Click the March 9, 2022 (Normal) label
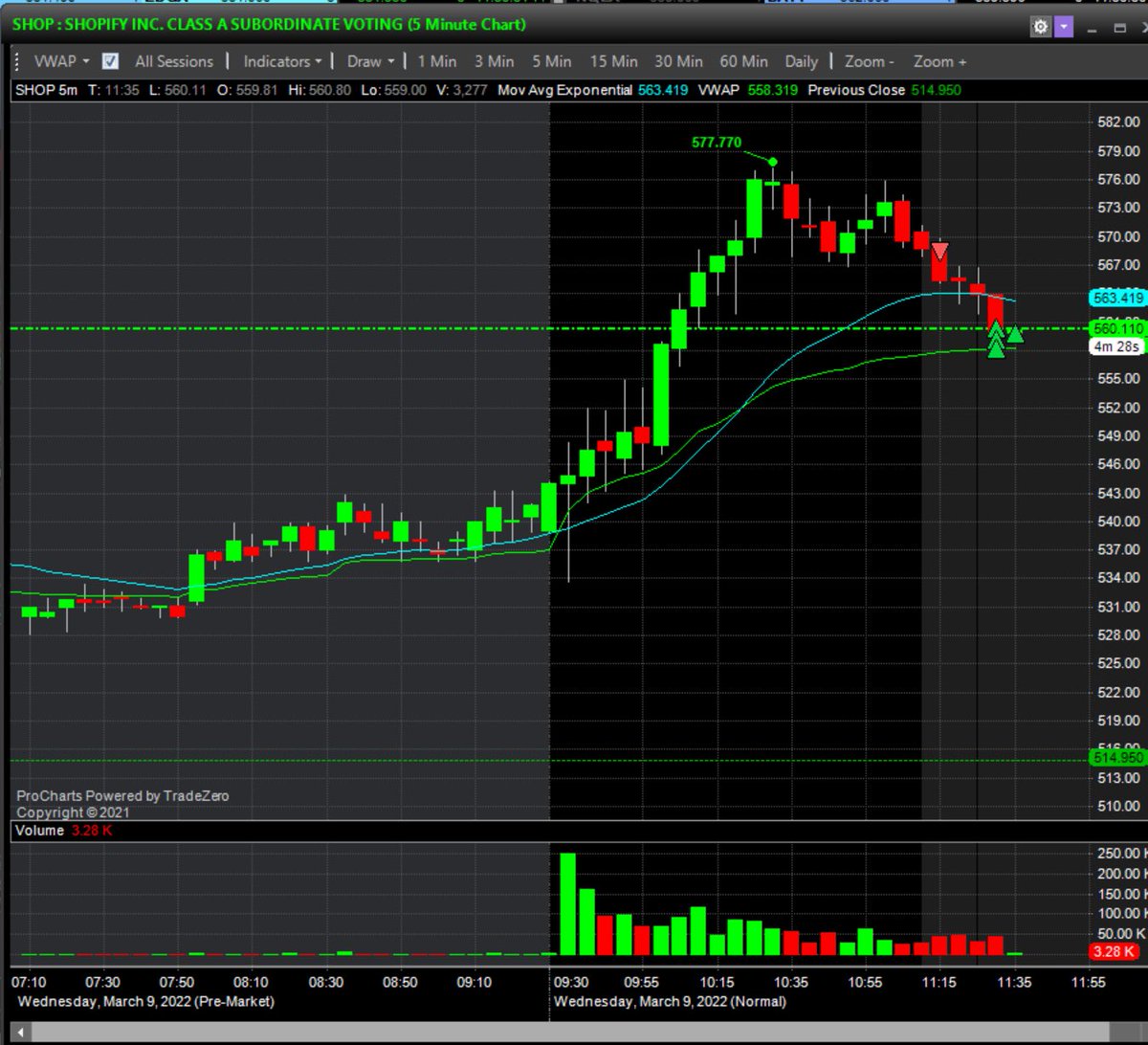1148x1045 pixels. coord(670,1001)
